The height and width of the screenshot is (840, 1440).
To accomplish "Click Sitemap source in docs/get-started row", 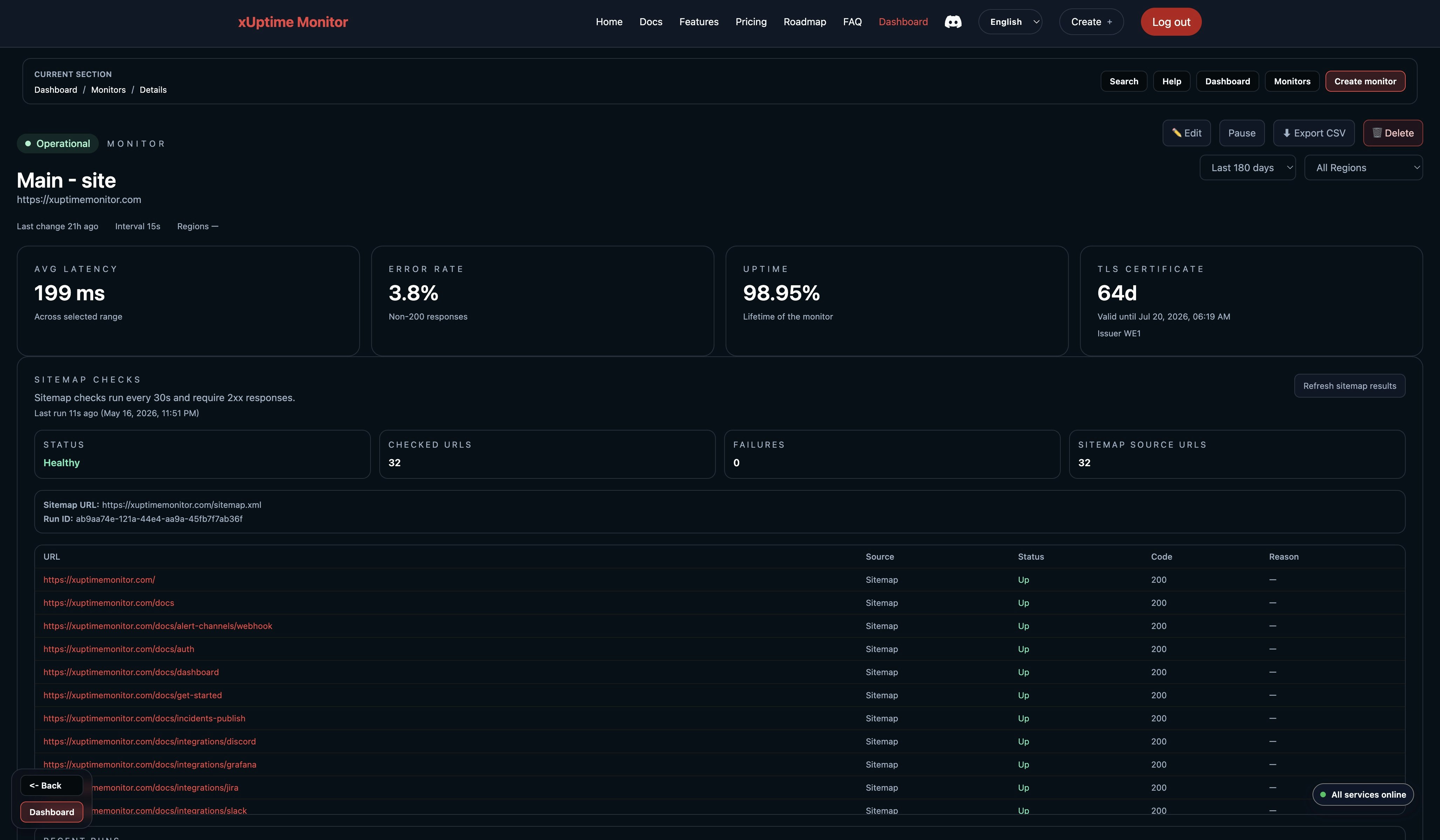I will coord(882,695).
